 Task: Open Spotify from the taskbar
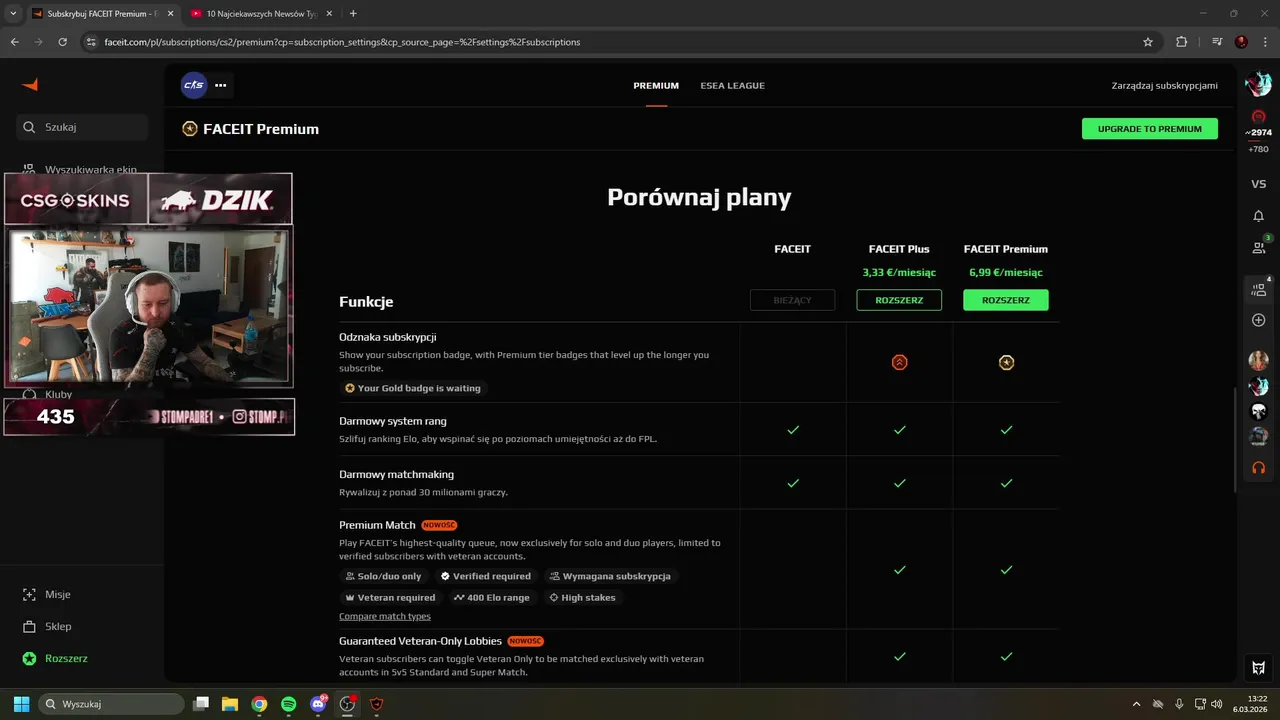pyautogui.click(x=288, y=704)
